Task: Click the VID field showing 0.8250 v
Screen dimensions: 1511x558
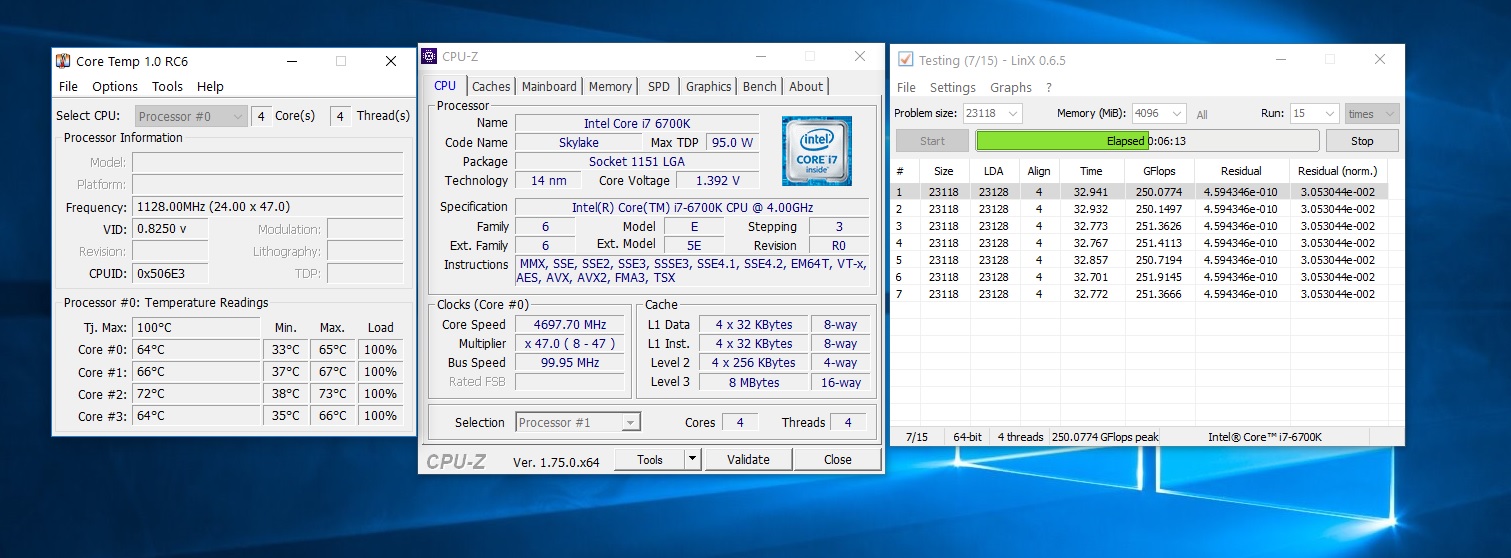Action: 170,229
